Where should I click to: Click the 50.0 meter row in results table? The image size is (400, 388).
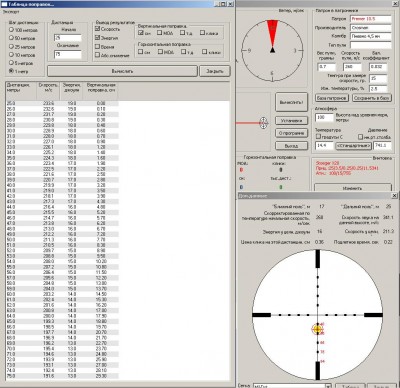[62, 240]
